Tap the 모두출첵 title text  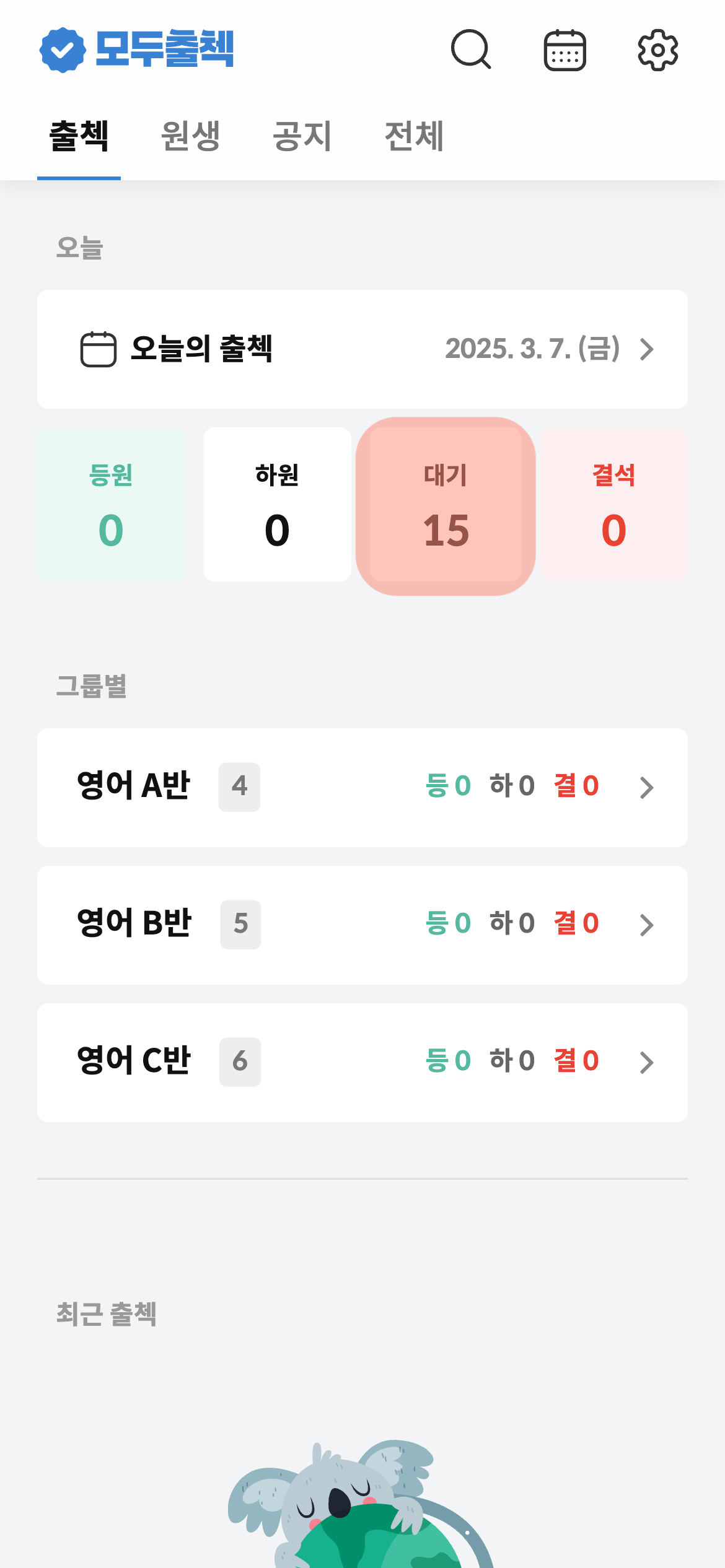pyautogui.click(x=165, y=49)
